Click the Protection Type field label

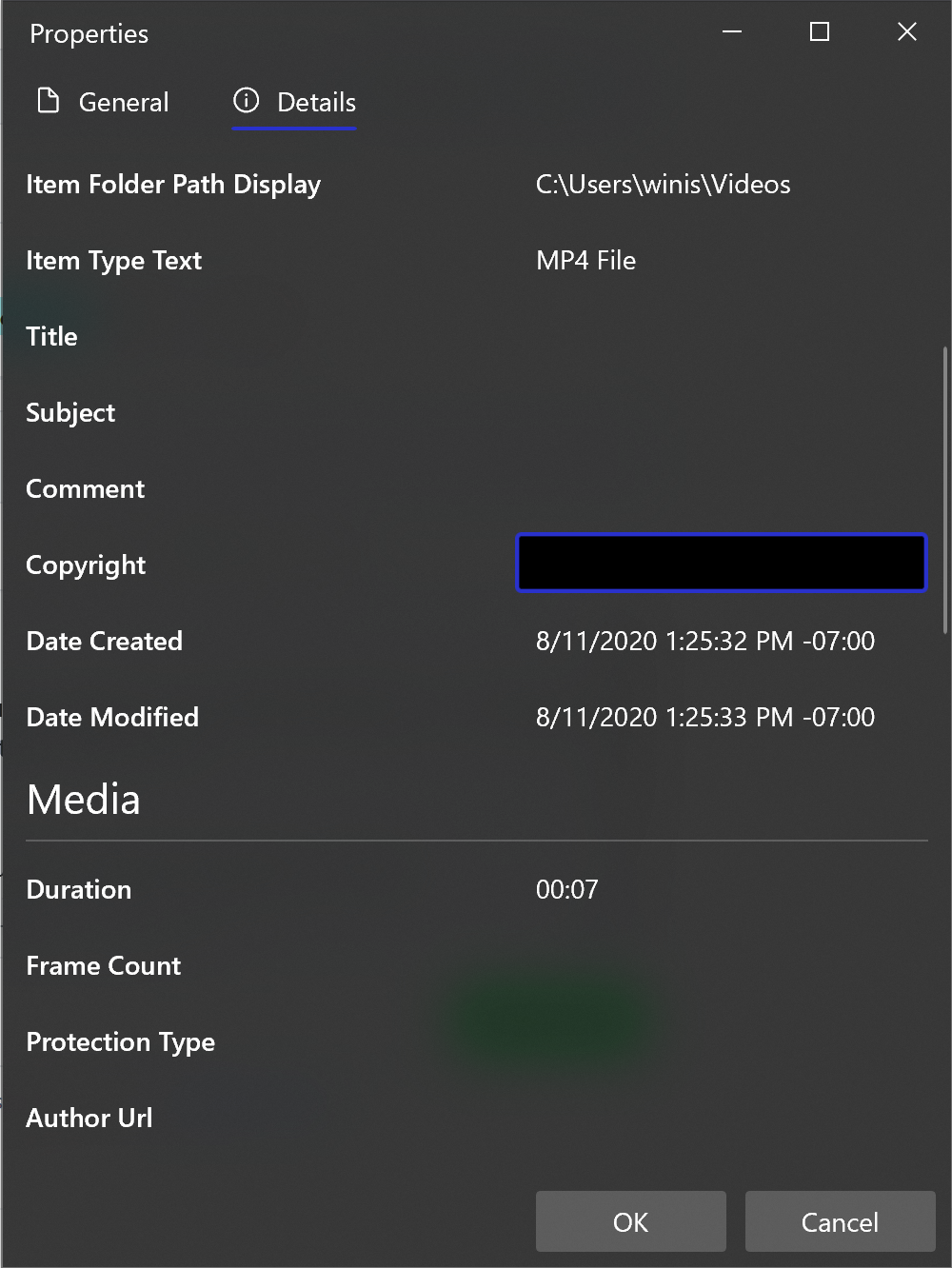point(120,1041)
